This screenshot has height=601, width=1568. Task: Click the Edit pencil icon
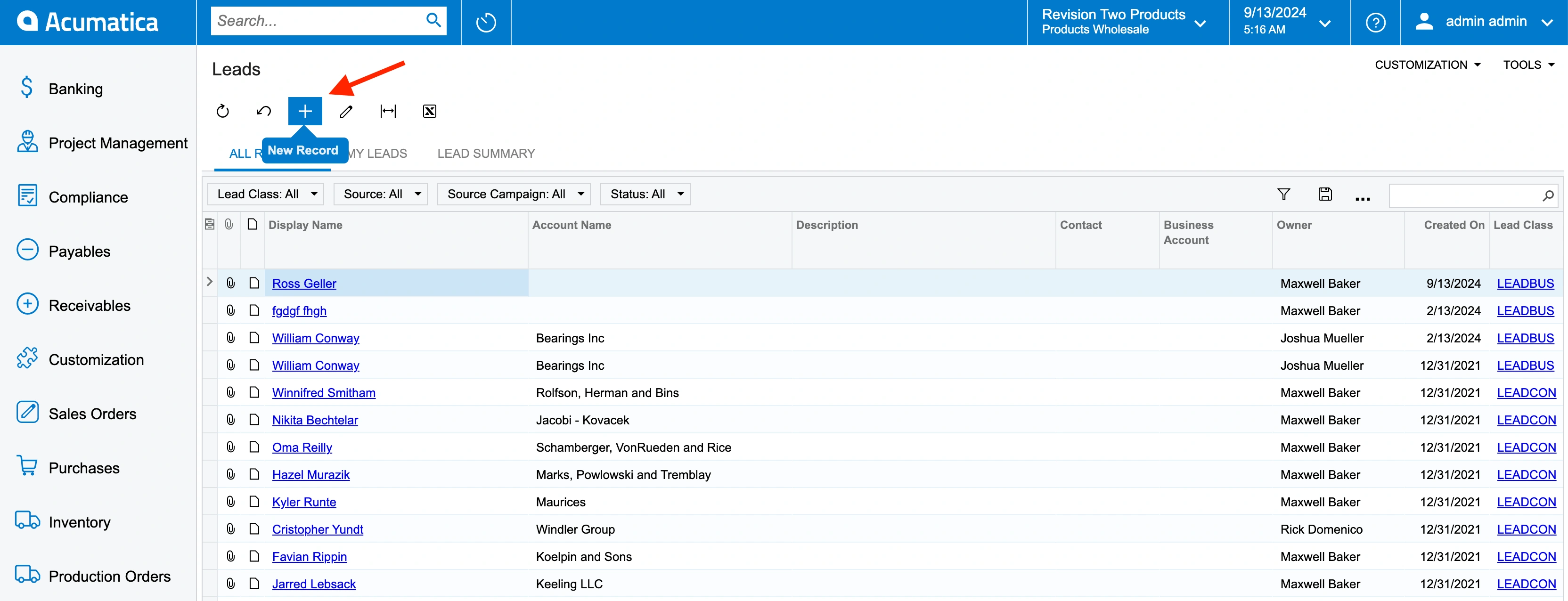[347, 111]
